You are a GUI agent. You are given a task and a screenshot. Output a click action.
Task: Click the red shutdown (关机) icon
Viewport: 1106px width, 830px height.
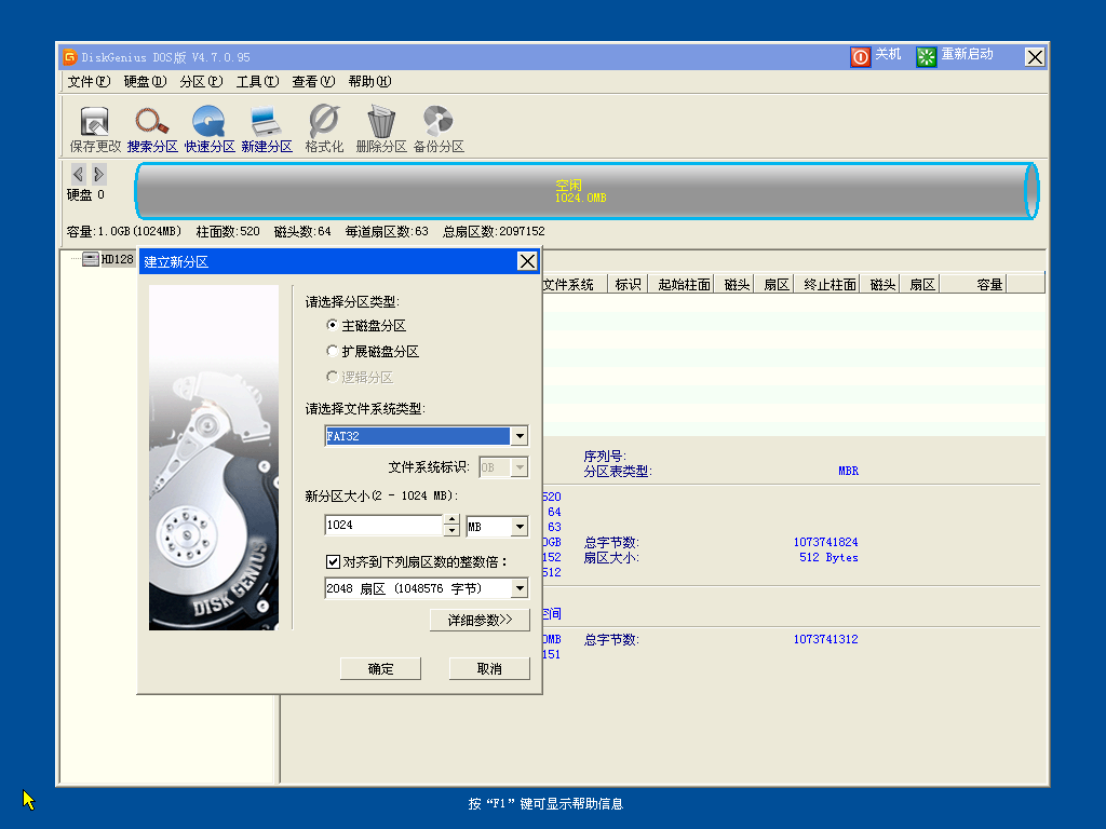pos(860,56)
